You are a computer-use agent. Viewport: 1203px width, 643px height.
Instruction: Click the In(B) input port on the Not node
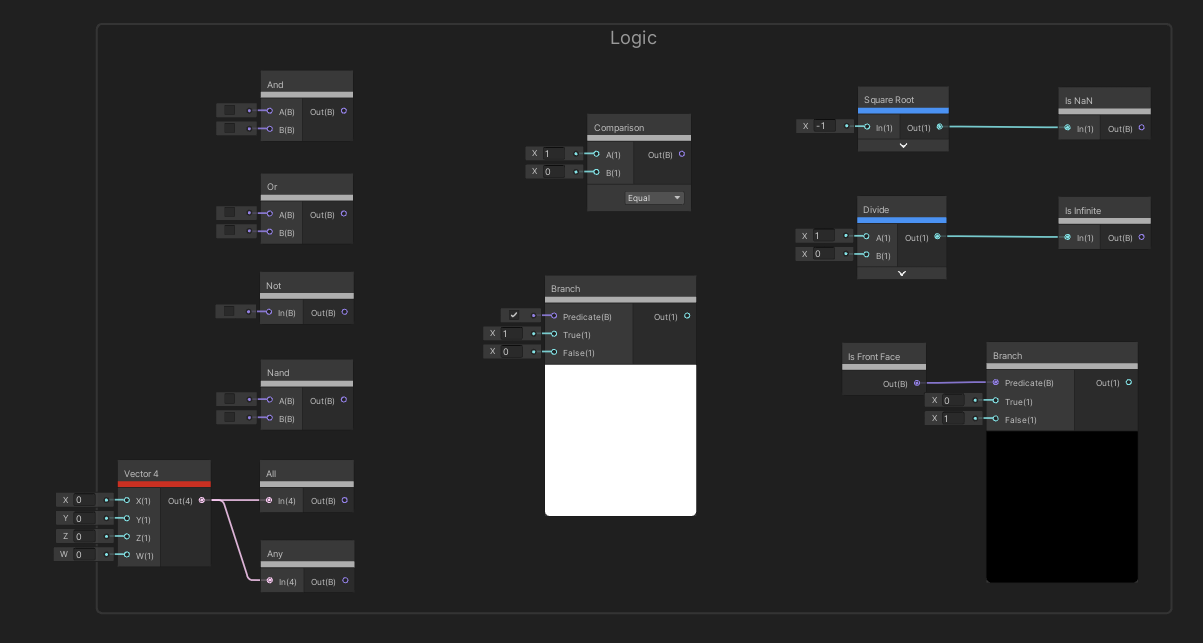[x=267, y=311]
